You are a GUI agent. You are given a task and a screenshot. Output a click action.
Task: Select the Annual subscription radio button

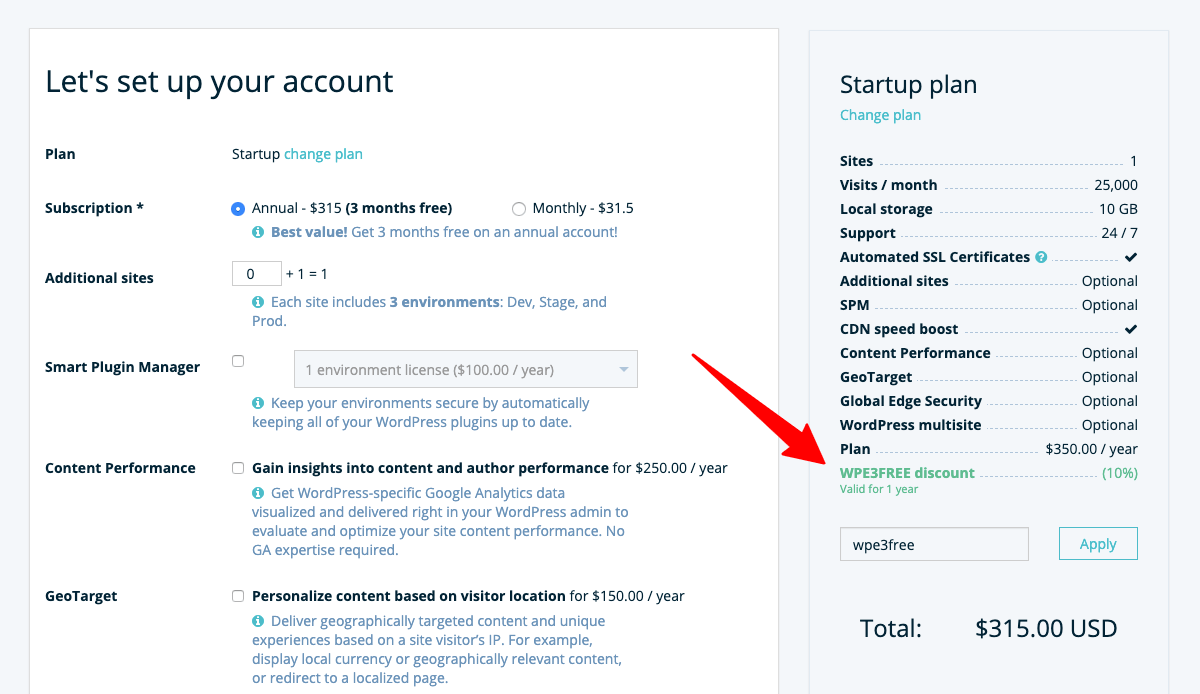(238, 208)
